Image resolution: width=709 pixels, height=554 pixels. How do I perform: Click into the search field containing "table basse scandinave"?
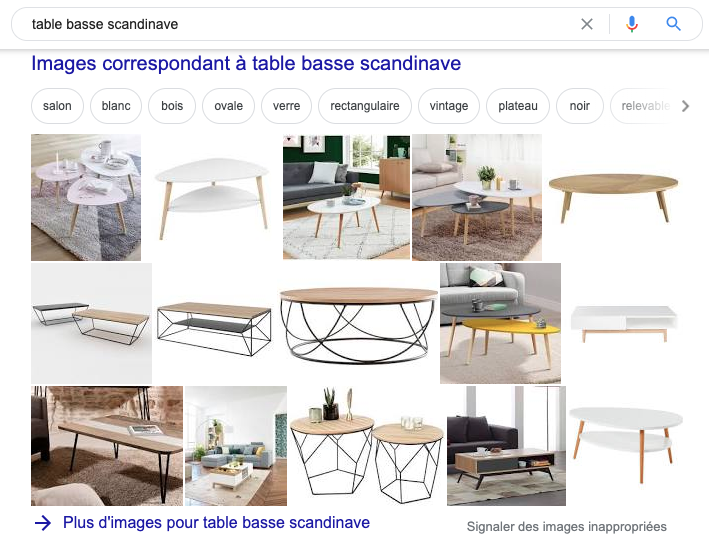tap(298, 24)
